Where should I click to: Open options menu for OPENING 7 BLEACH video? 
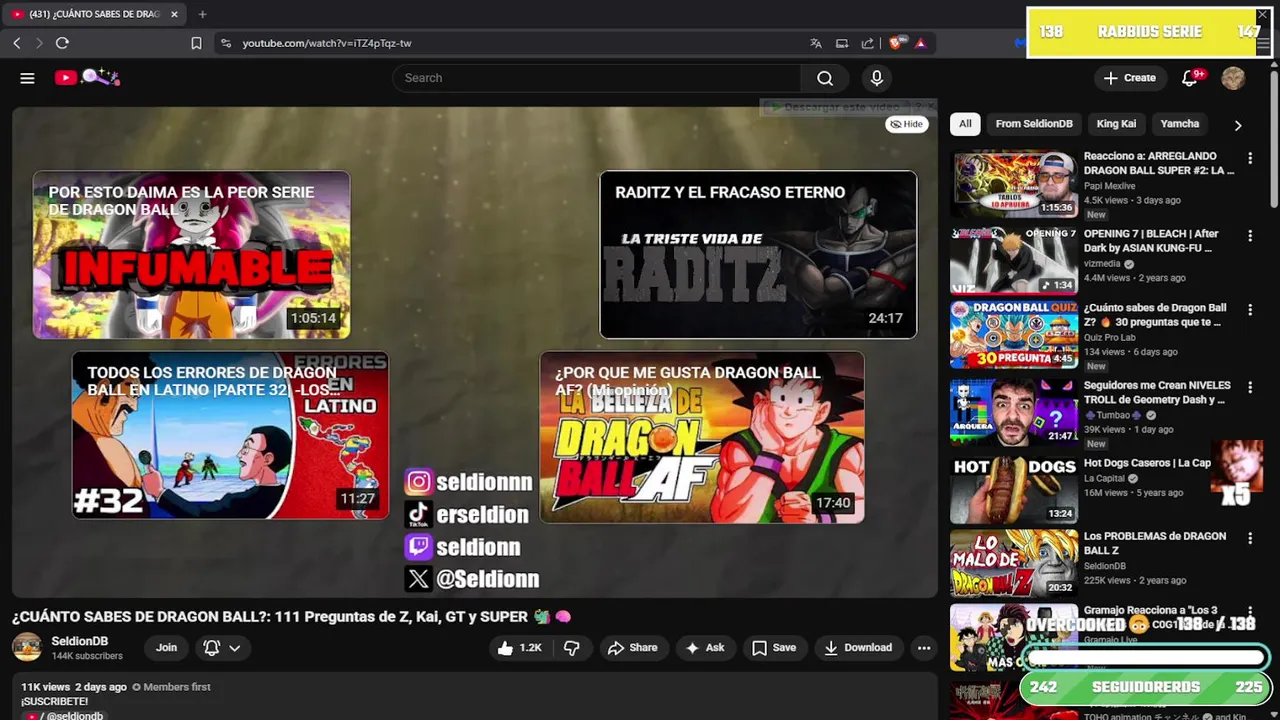point(1250,236)
